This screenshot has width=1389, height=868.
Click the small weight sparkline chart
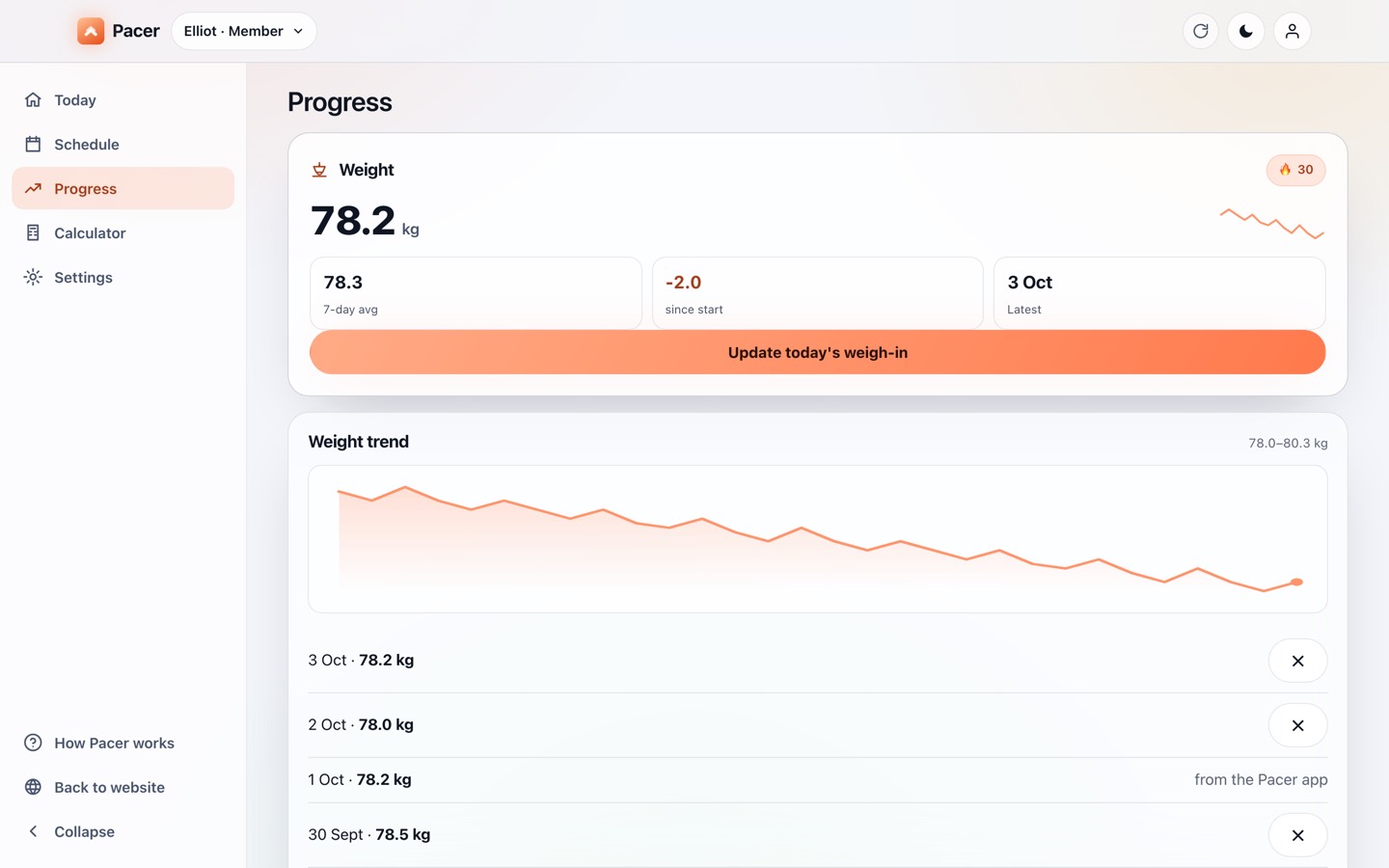coord(1272,224)
